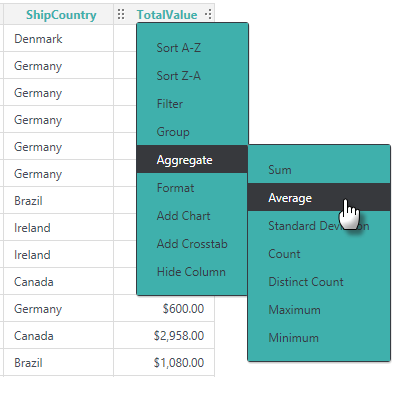This screenshot has height=400, width=399.
Task: Select Add Crosstab option
Action: (x=192, y=244)
